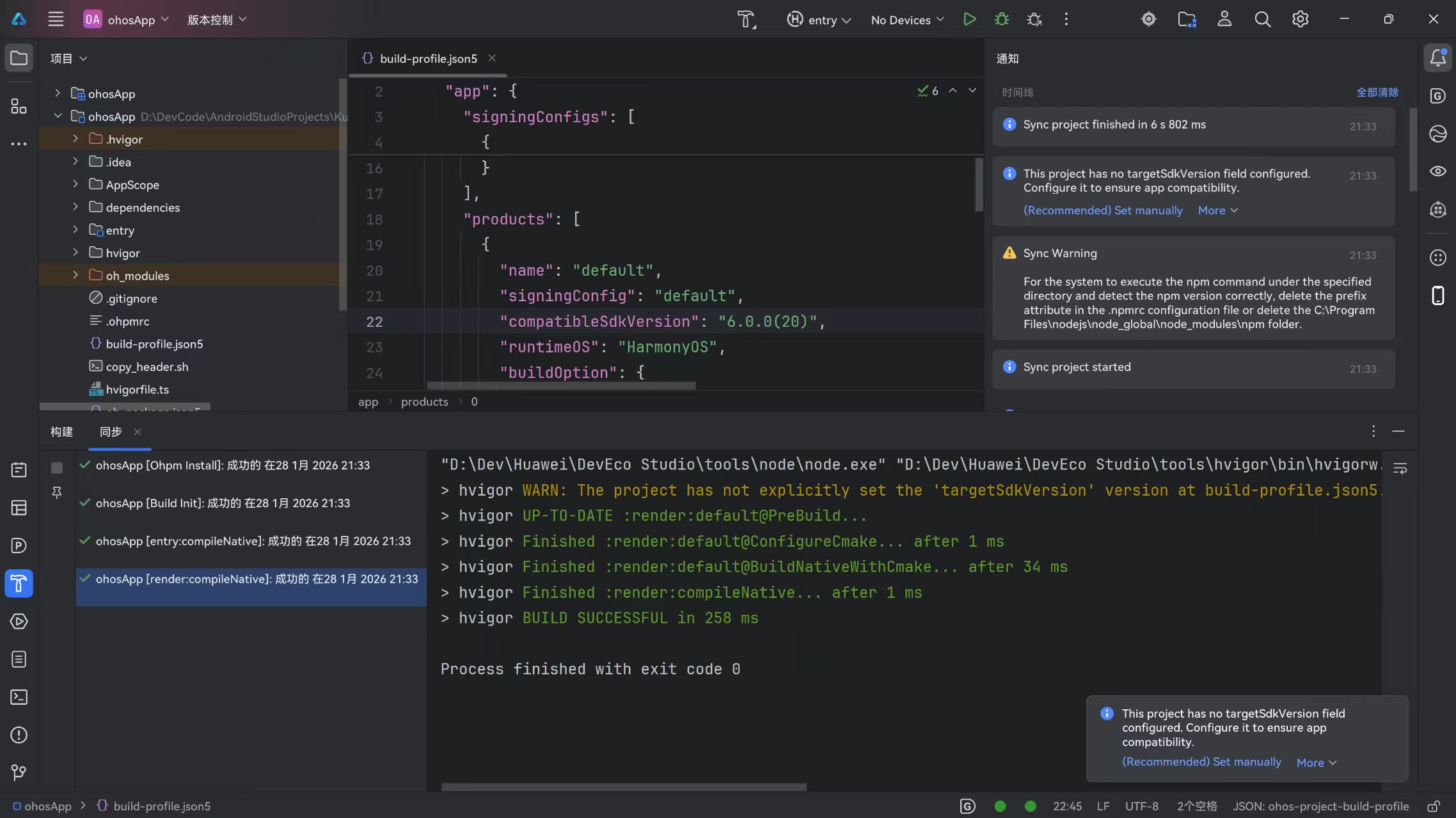Open the Version Control branch icon
Screen dimensions: 1456x818
point(19,773)
